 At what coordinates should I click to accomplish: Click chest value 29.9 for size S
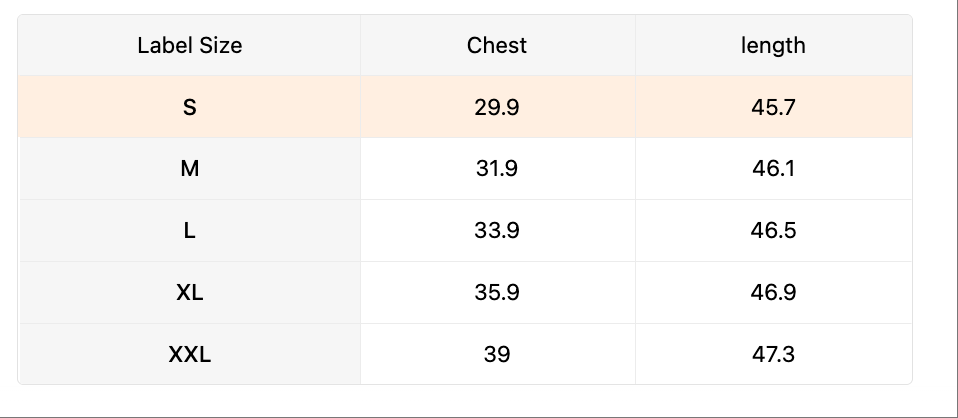point(497,107)
